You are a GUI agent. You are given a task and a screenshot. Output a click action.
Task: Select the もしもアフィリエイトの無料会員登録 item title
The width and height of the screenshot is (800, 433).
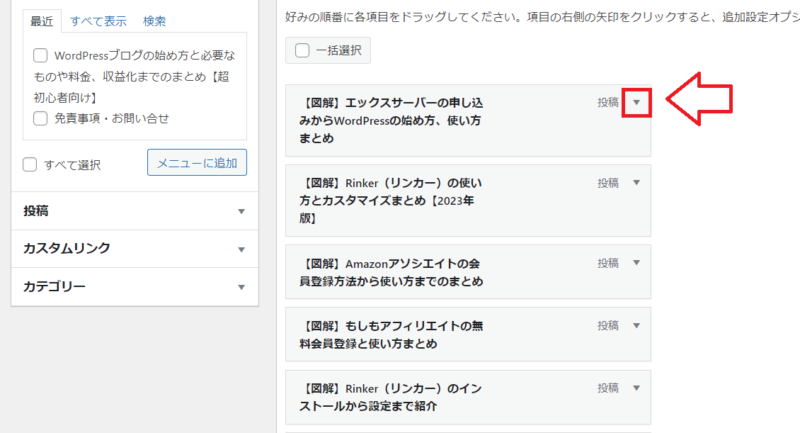click(x=391, y=335)
